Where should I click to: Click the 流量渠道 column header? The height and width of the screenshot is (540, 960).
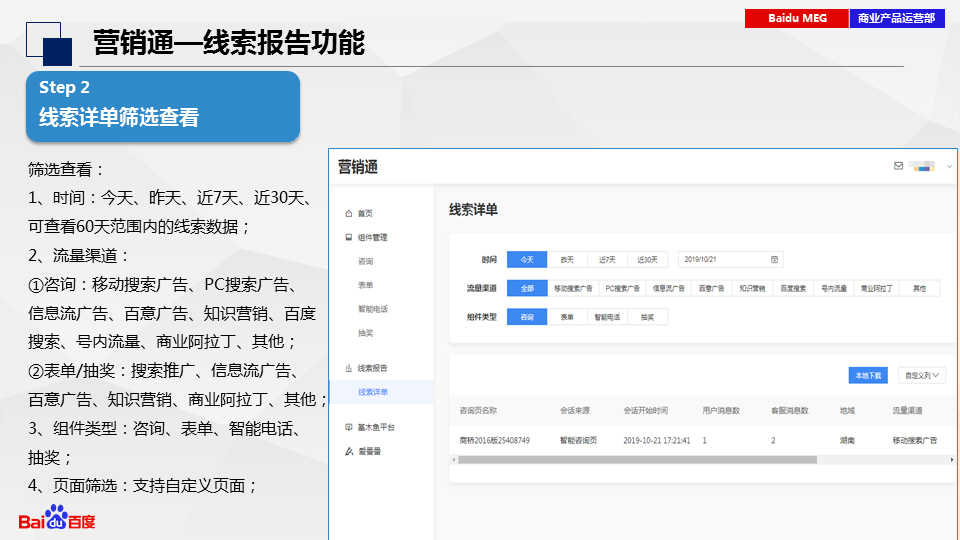pos(907,411)
